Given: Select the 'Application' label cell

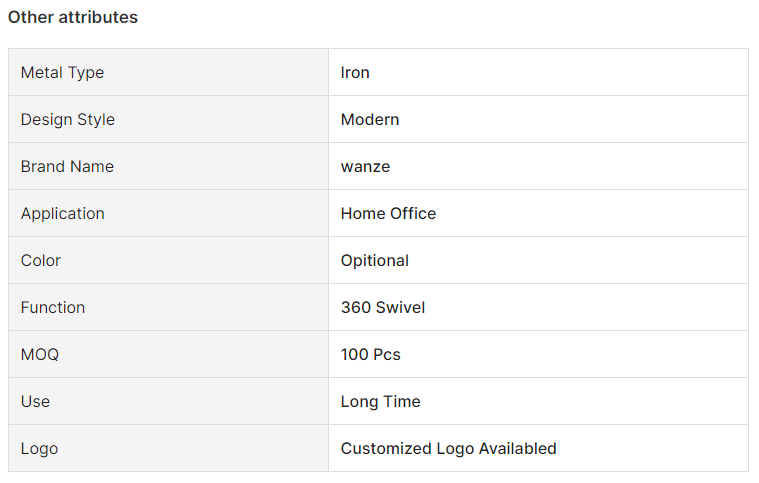Looking at the screenshot, I should 168,213.
